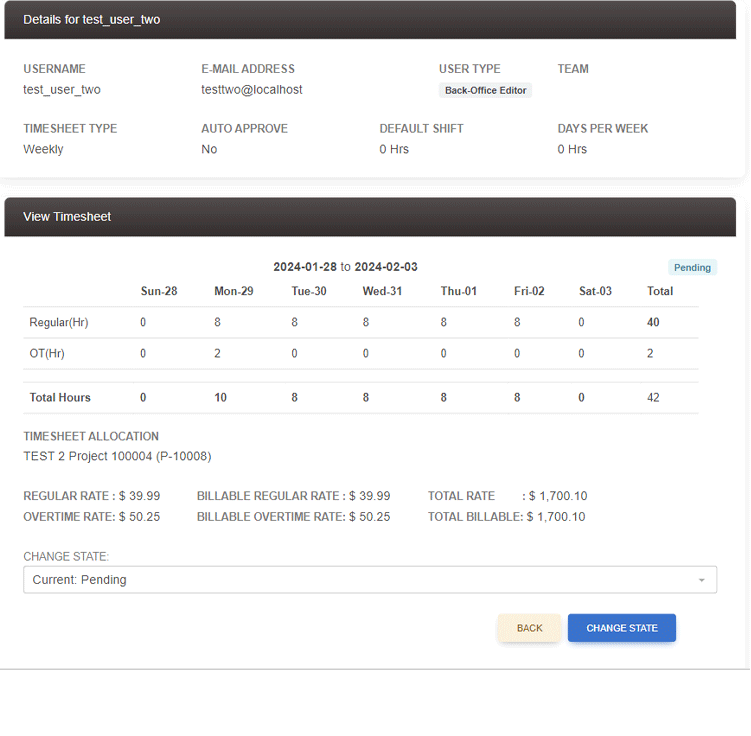
Task: Click the Fri-02 column header
Action: pyautogui.click(x=529, y=291)
